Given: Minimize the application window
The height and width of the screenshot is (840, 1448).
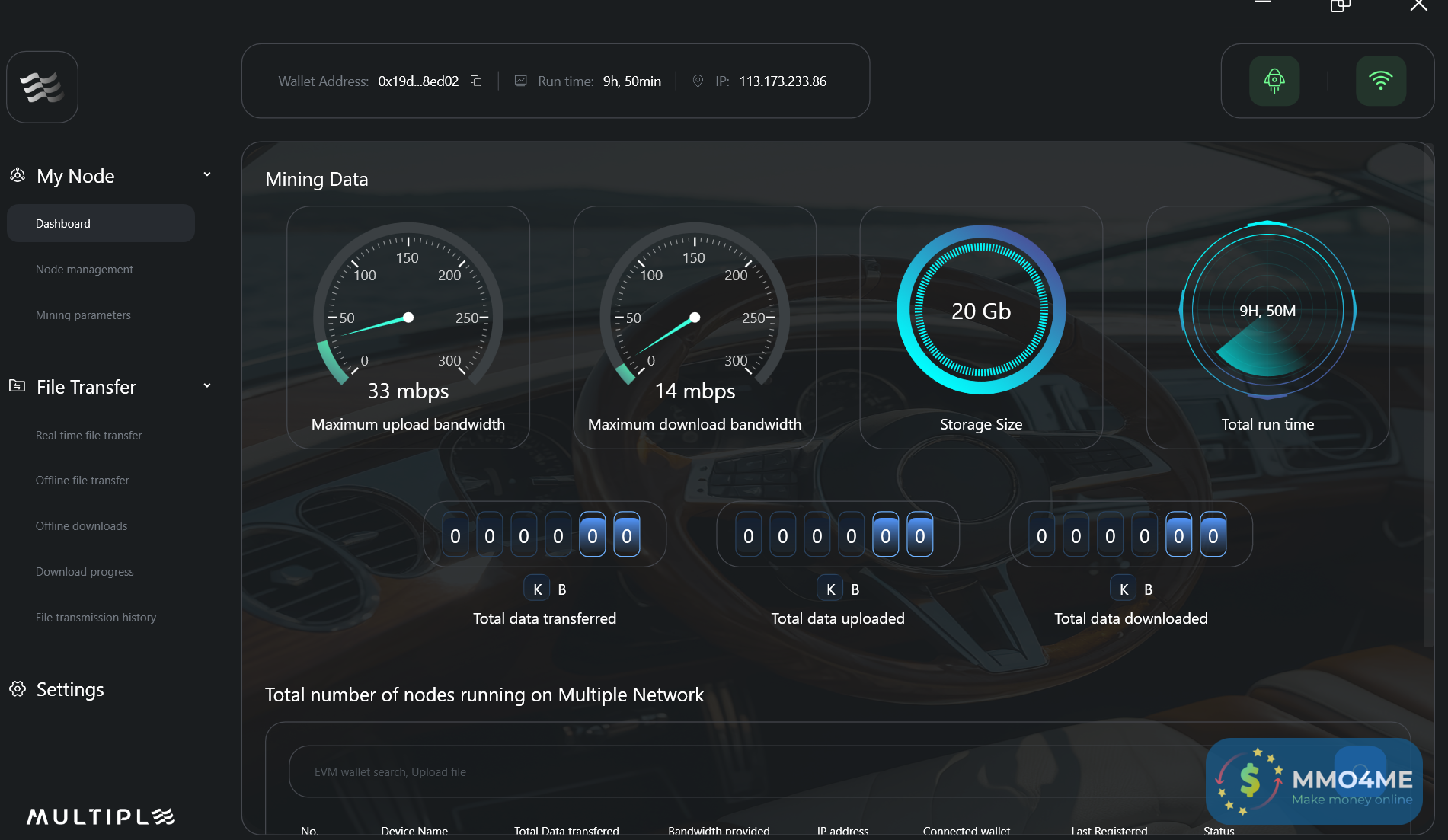Looking at the screenshot, I should 1263,2.
